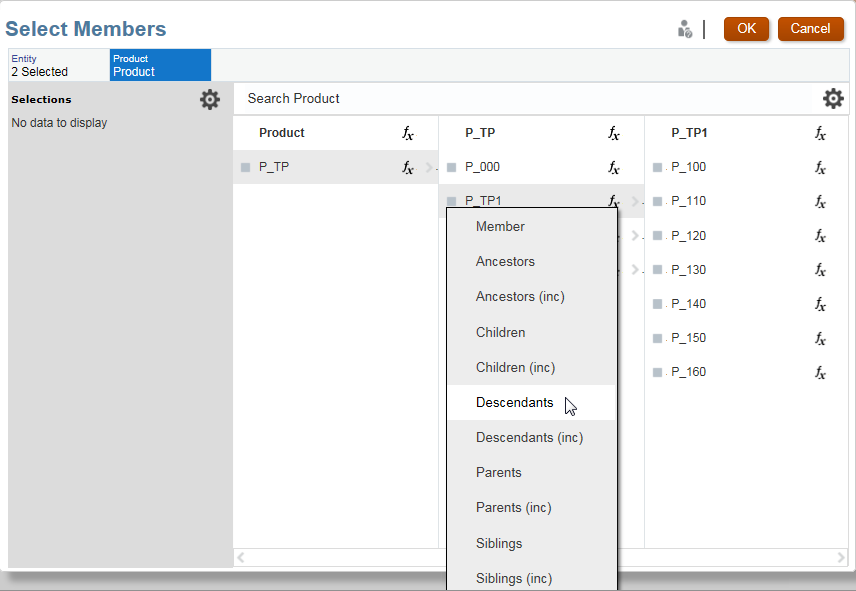Open function selector for P_000
This screenshot has height=591, width=856.
(614, 167)
